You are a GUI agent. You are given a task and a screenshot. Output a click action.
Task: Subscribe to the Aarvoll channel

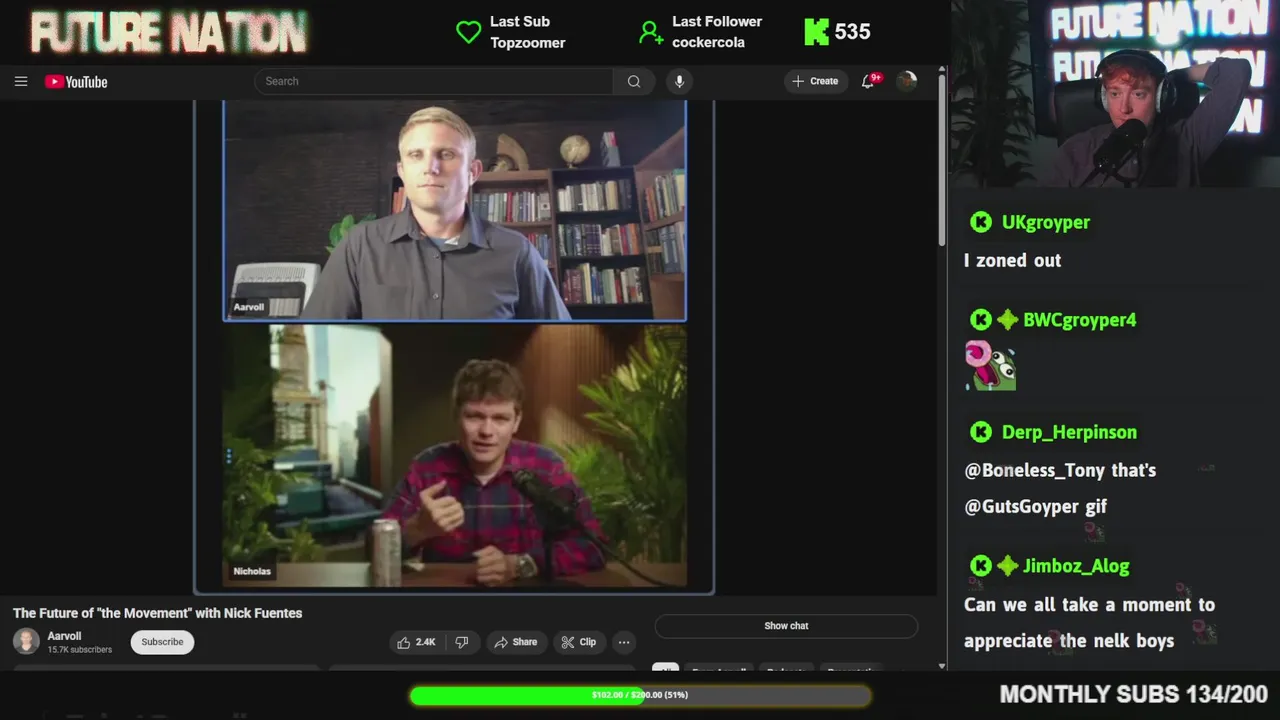click(162, 642)
